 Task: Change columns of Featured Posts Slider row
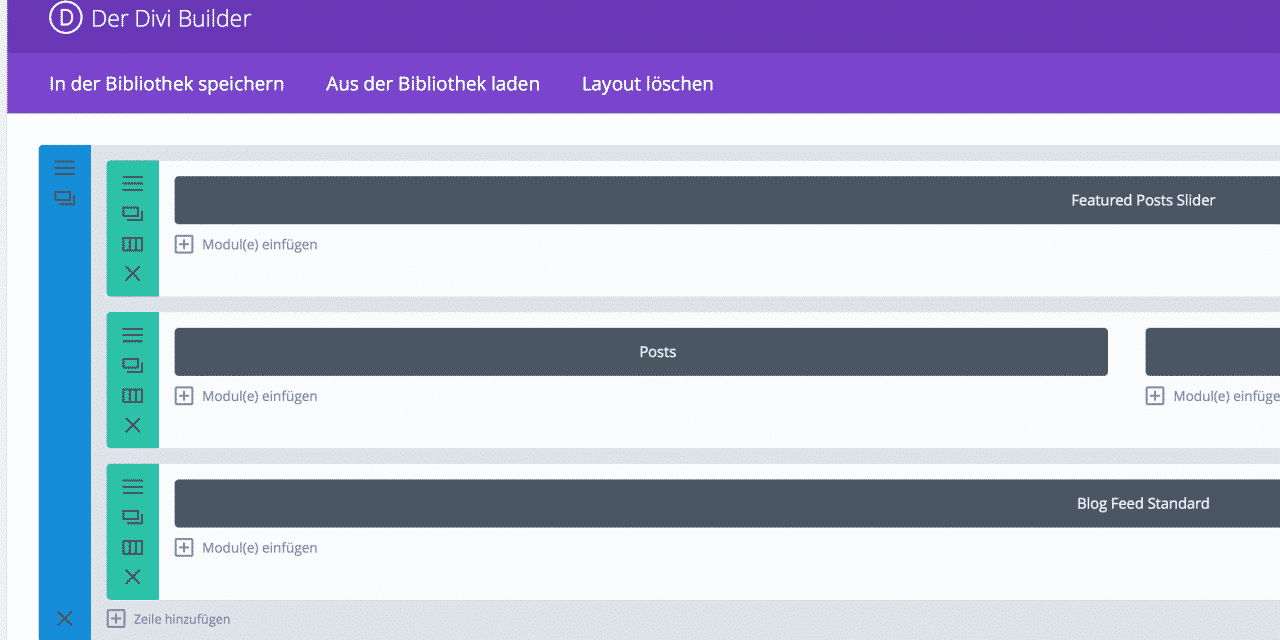133,244
